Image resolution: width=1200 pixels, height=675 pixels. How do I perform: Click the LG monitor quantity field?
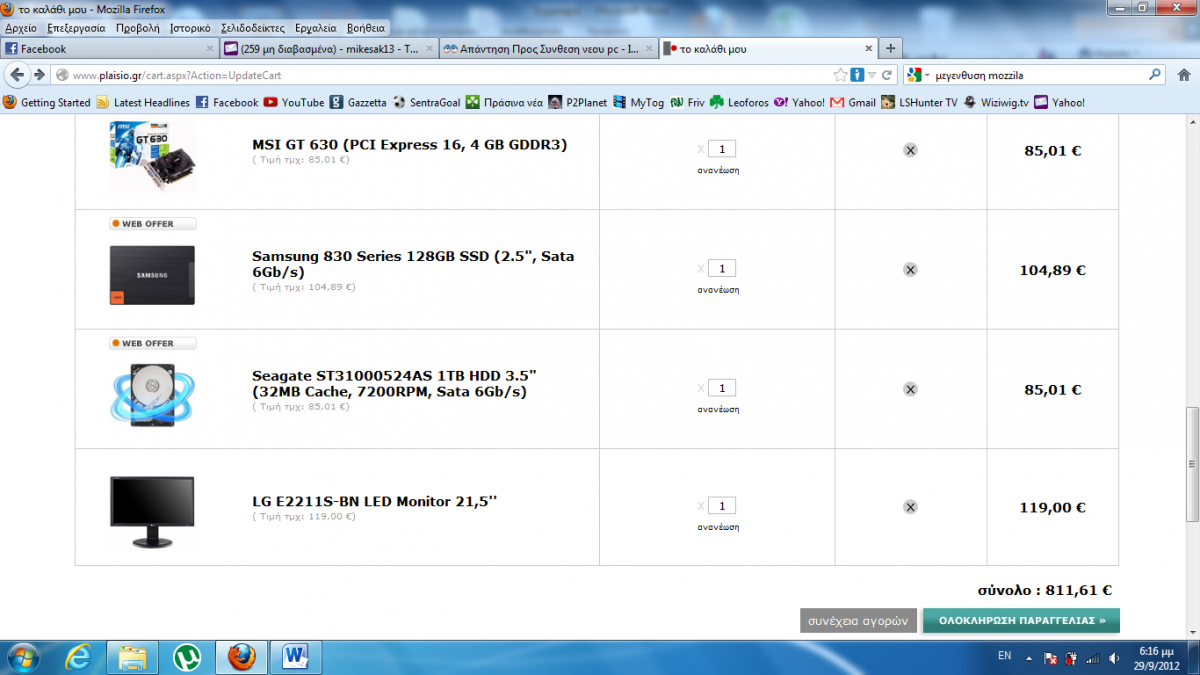pyautogui.click(x=722, y=506)
